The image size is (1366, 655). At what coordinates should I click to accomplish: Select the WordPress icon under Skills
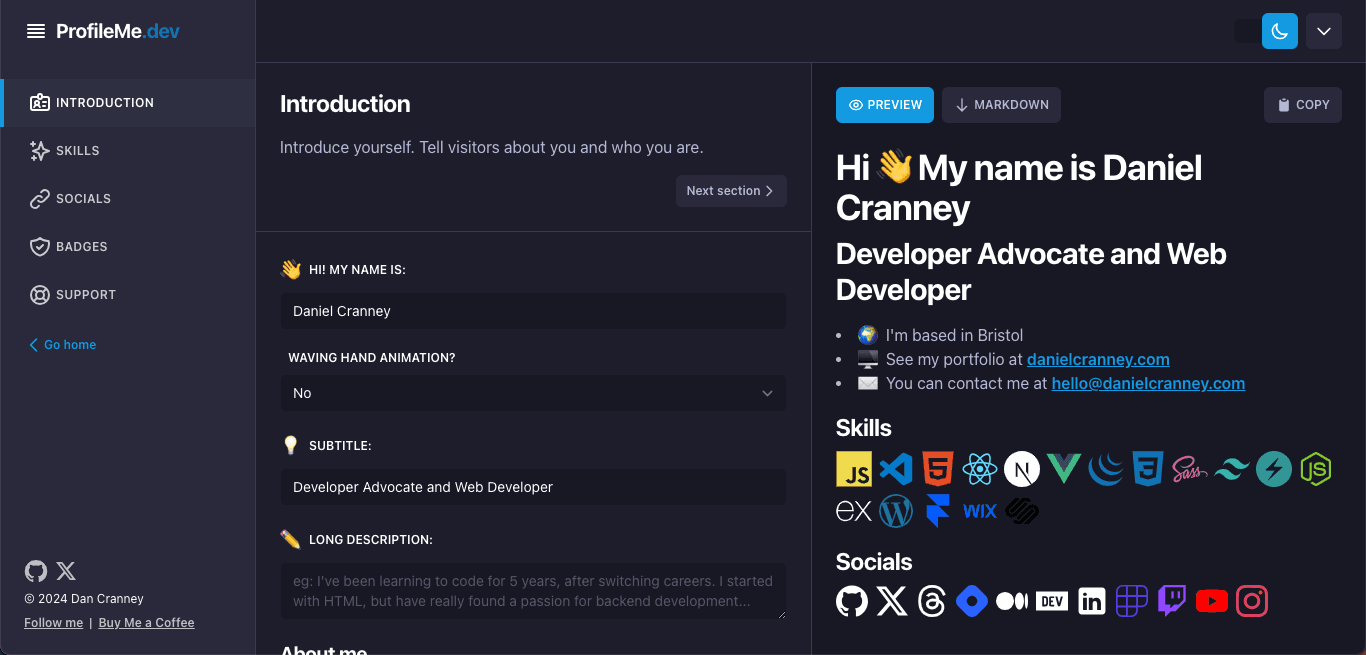click(896, 510)
